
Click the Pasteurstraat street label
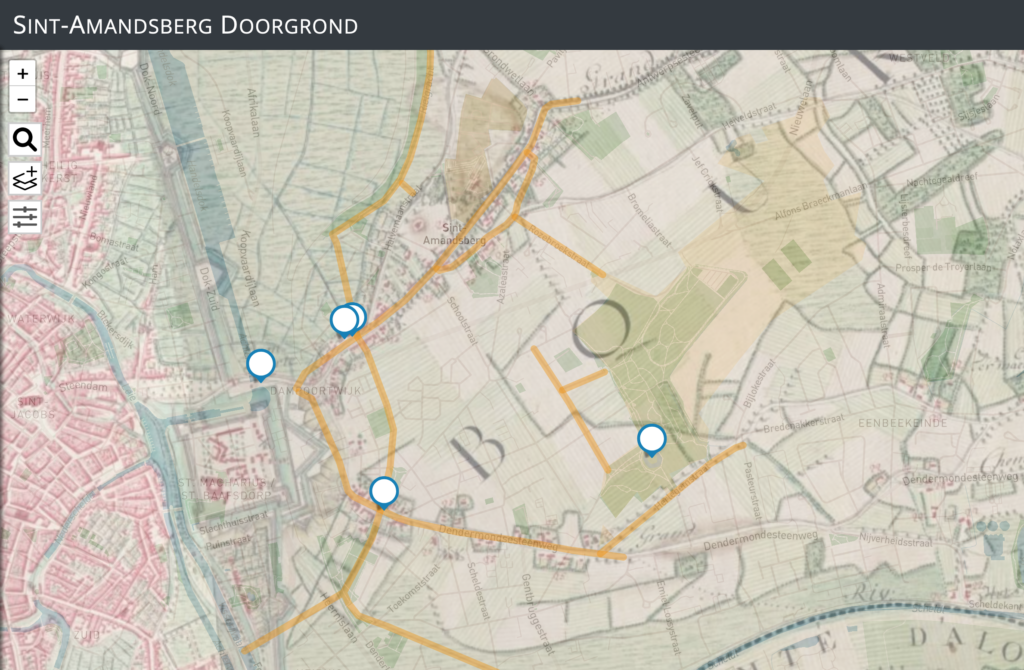click(x=752, y=491)
